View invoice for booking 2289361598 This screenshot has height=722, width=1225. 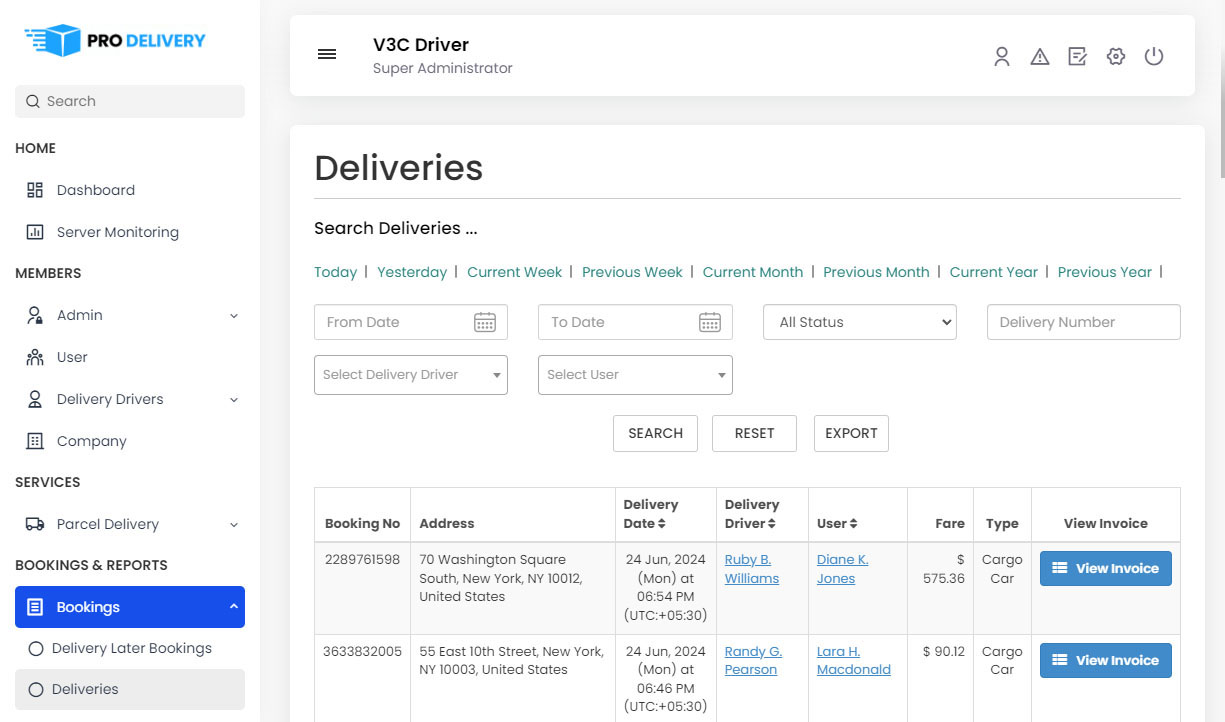1105,568
